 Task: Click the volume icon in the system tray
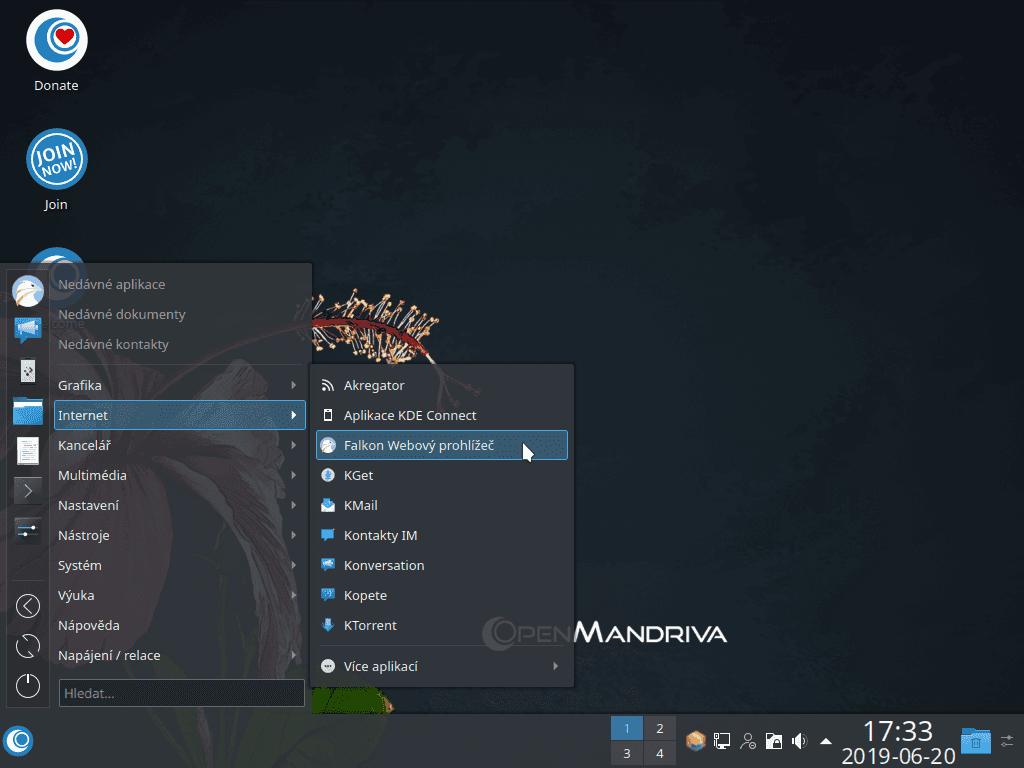[798, 741]
